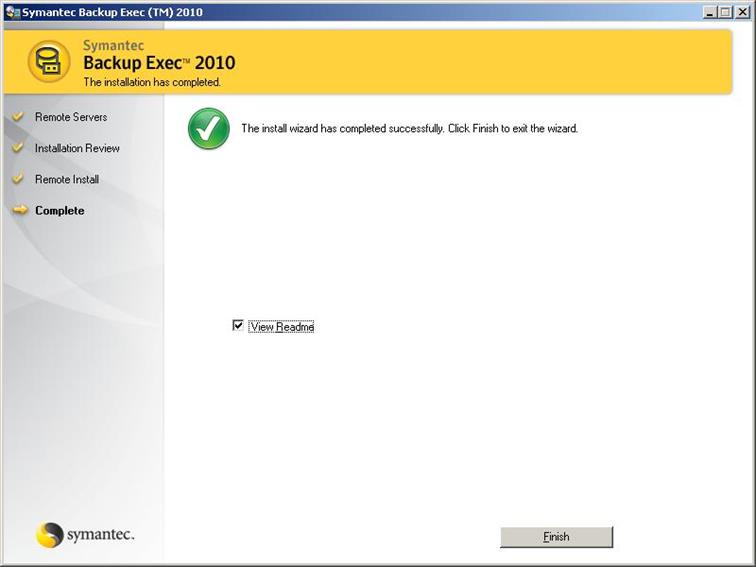The height and width of the screenshot is (567, 756).
Task: Uncheck the View Readme checkbox
Action: click(x=238, y=325)
